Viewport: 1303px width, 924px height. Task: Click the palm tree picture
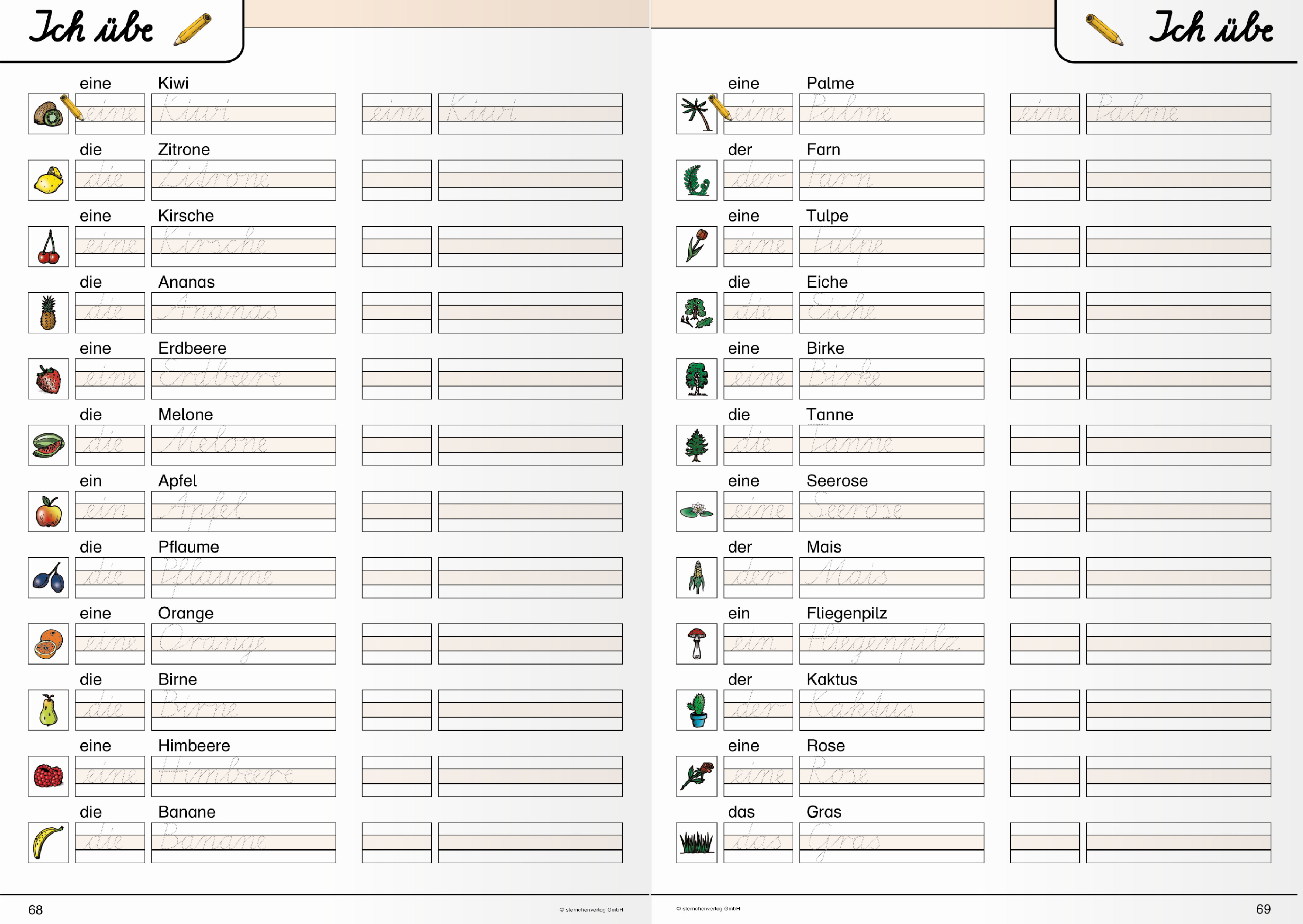(696, 114)
